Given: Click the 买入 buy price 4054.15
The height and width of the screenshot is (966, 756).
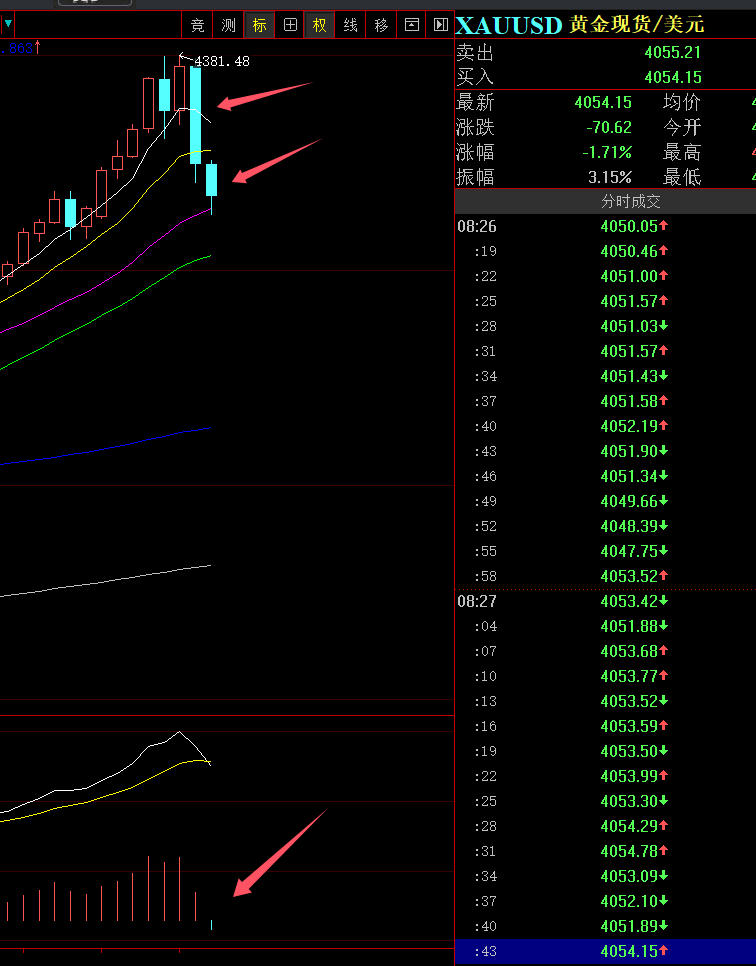Looking at the screenshot, I should click(x=672, y=77).
